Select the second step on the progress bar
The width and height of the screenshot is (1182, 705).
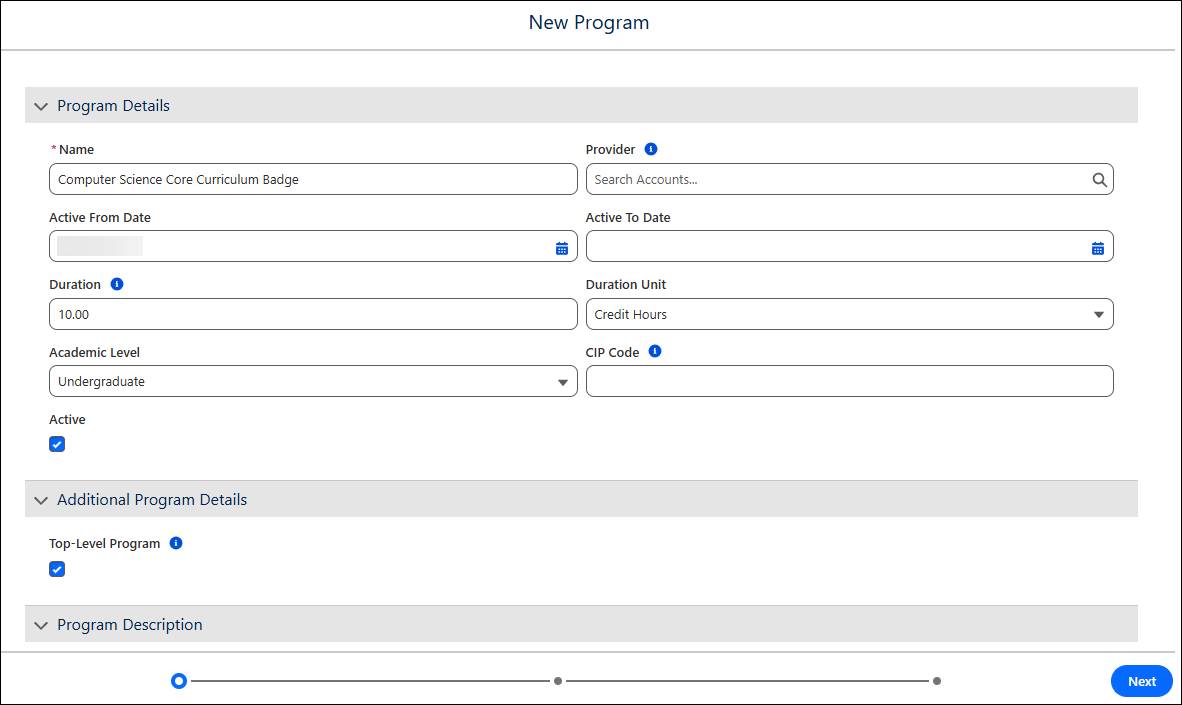click(558, 679)
